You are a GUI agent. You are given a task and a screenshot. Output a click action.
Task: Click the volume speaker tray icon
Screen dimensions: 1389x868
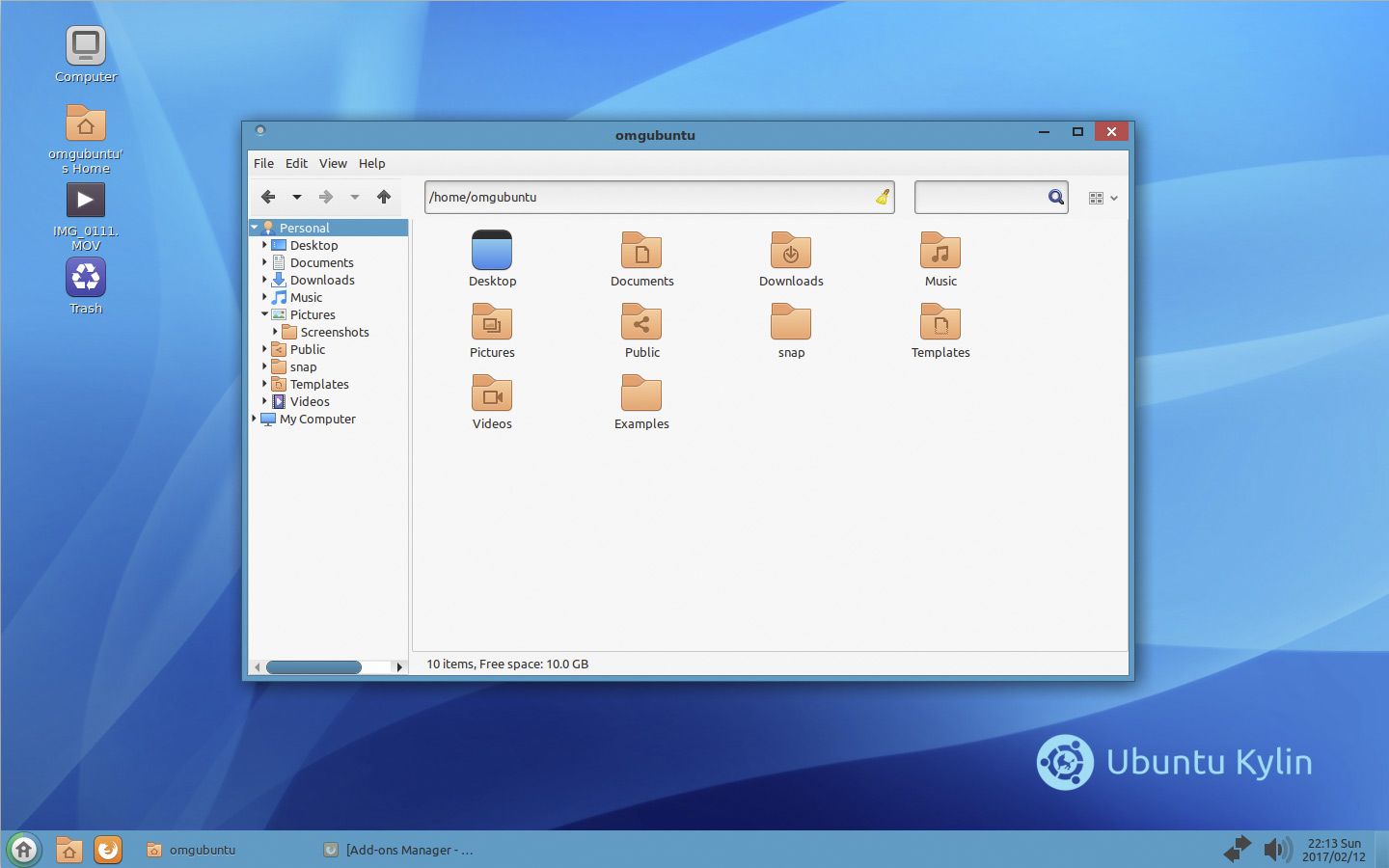(x=1276, y=850)
